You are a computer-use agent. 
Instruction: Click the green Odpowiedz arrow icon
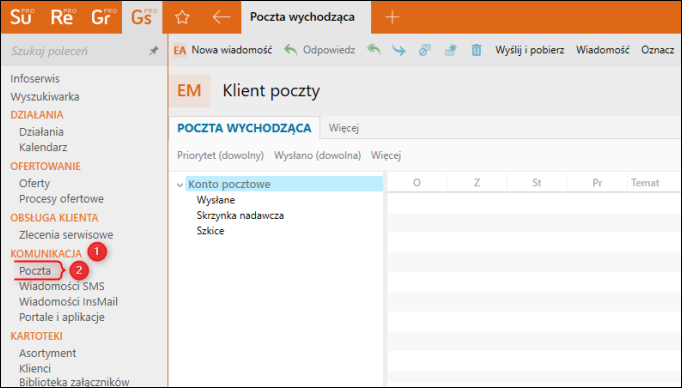click(291, 50)
